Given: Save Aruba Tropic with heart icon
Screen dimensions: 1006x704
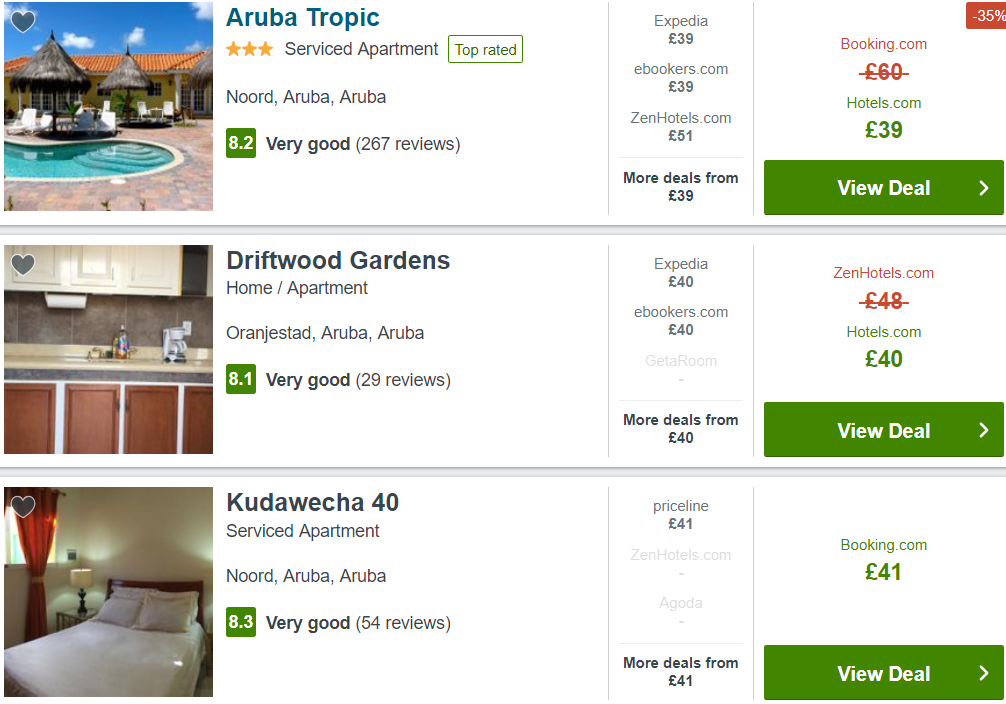Looking at the screenshot, I should 23,21.
